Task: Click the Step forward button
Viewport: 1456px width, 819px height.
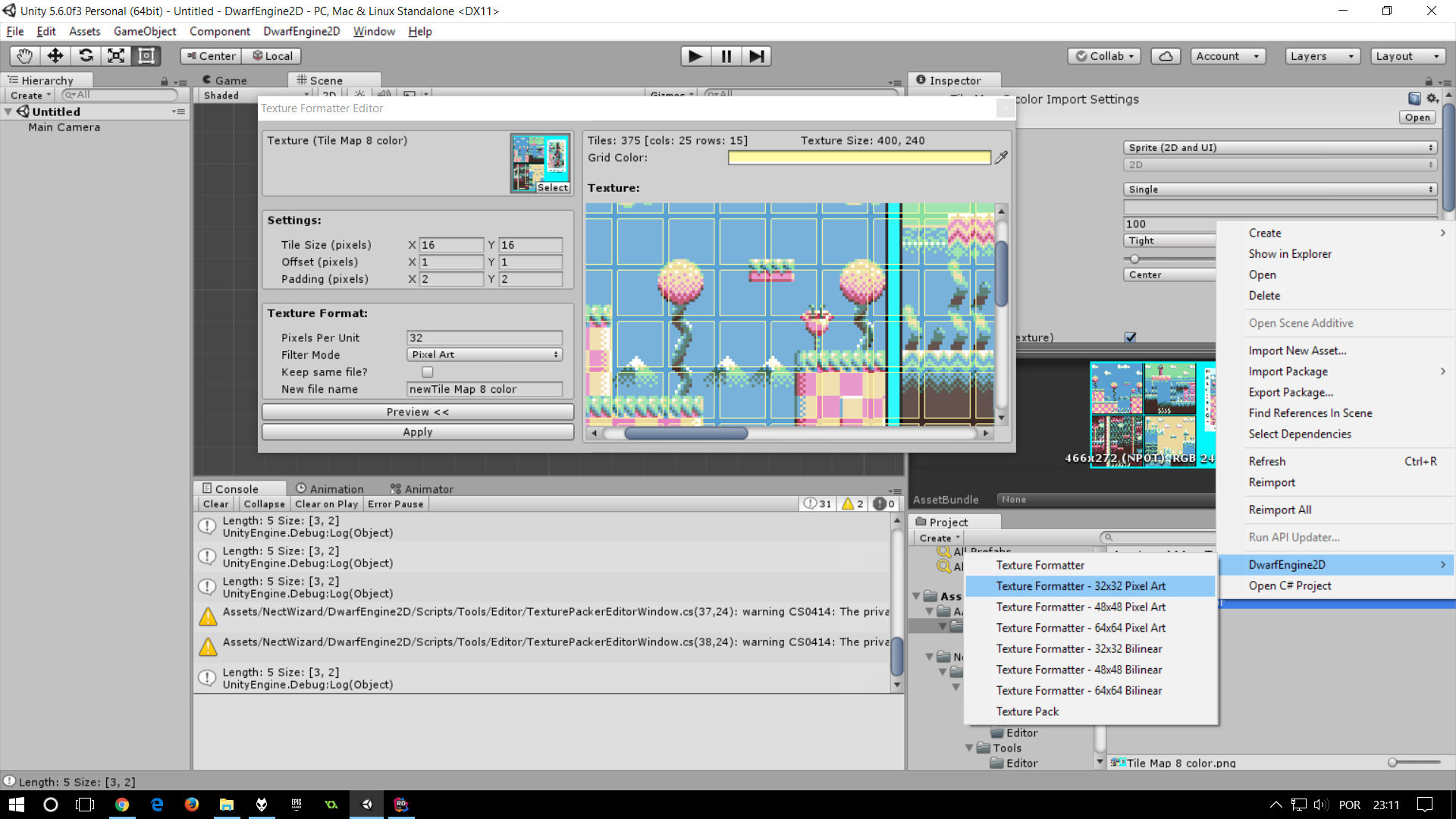Action: tap(756, 56)
